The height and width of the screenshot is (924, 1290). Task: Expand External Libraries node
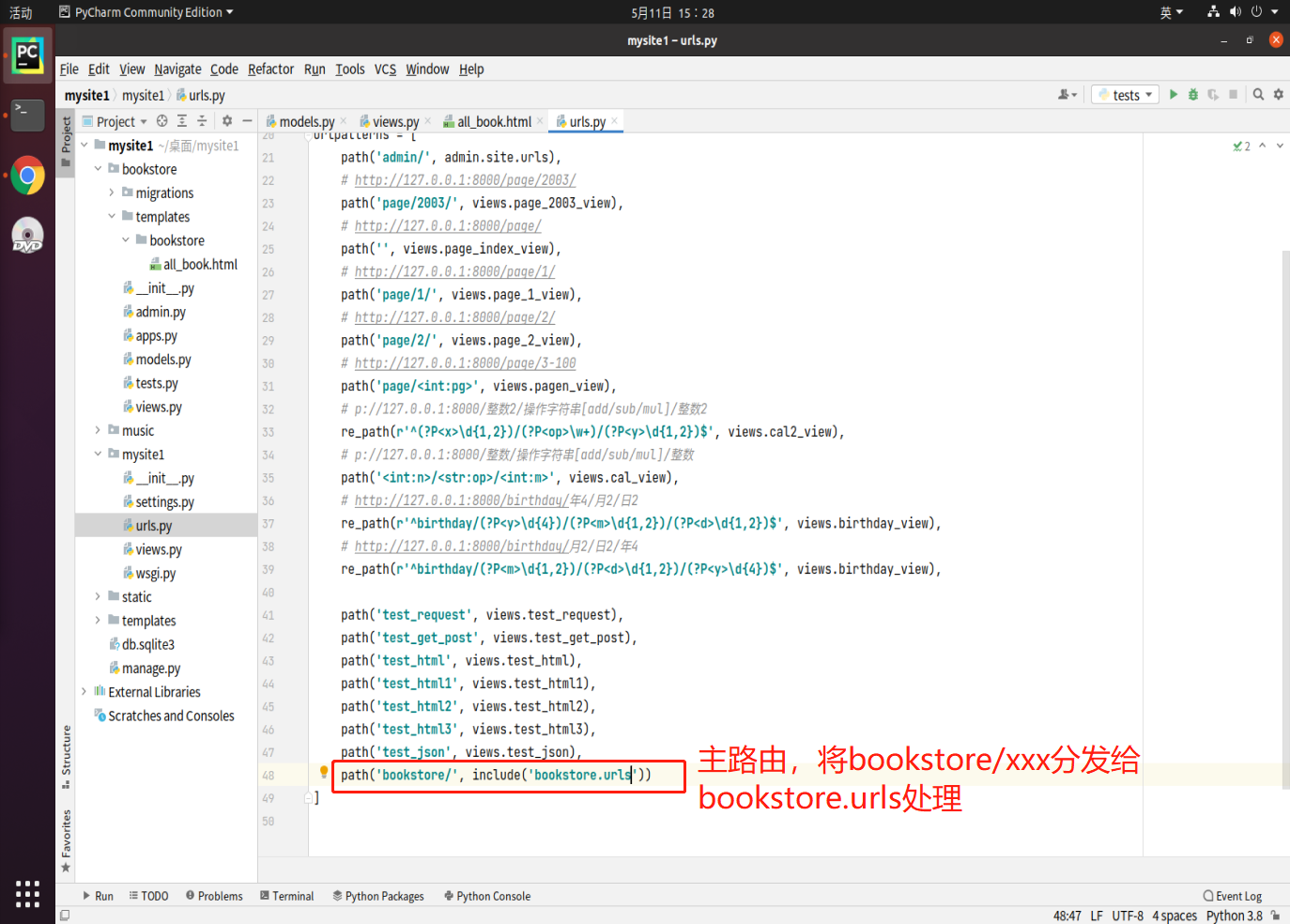click(x=84, y=691)
